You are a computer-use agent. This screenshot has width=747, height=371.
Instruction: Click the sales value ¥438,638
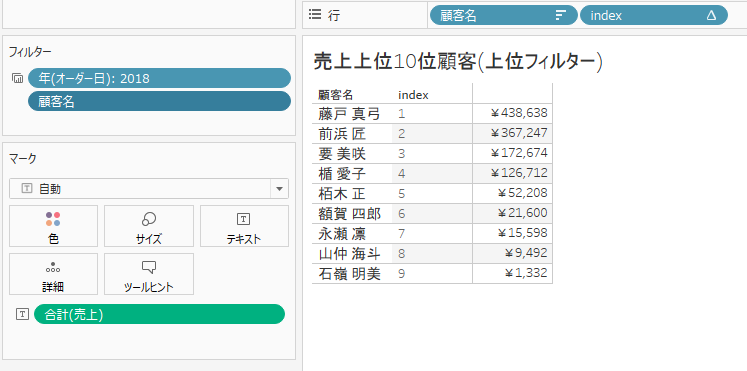518,113
